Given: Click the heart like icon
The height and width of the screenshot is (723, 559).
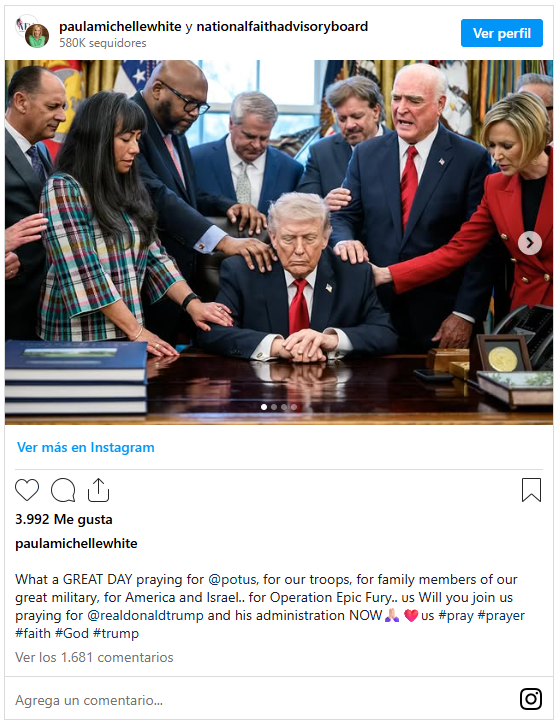Looking at the screenshot, I should click(x=27, y=490).
